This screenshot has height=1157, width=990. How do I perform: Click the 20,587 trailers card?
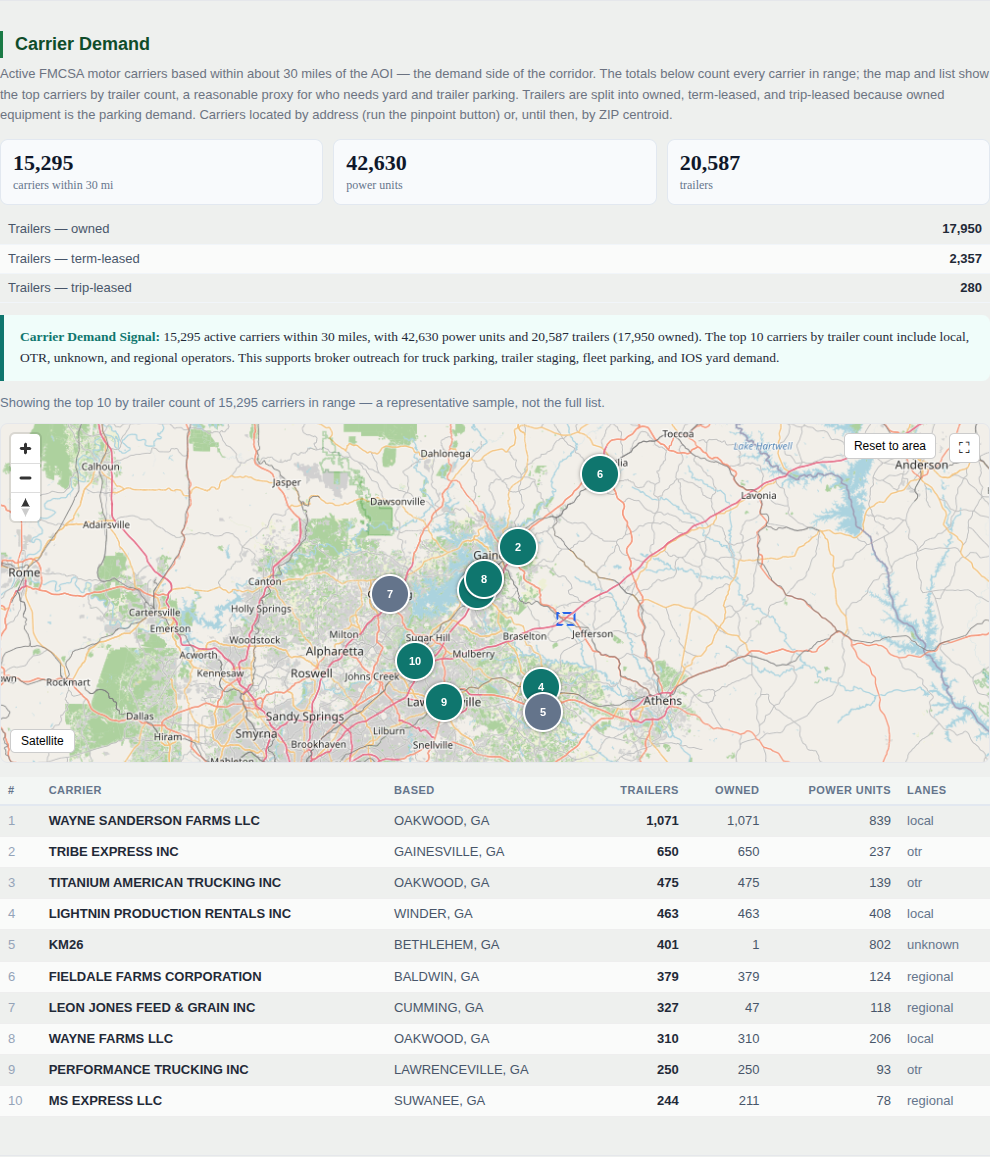(x=828, y=172)
